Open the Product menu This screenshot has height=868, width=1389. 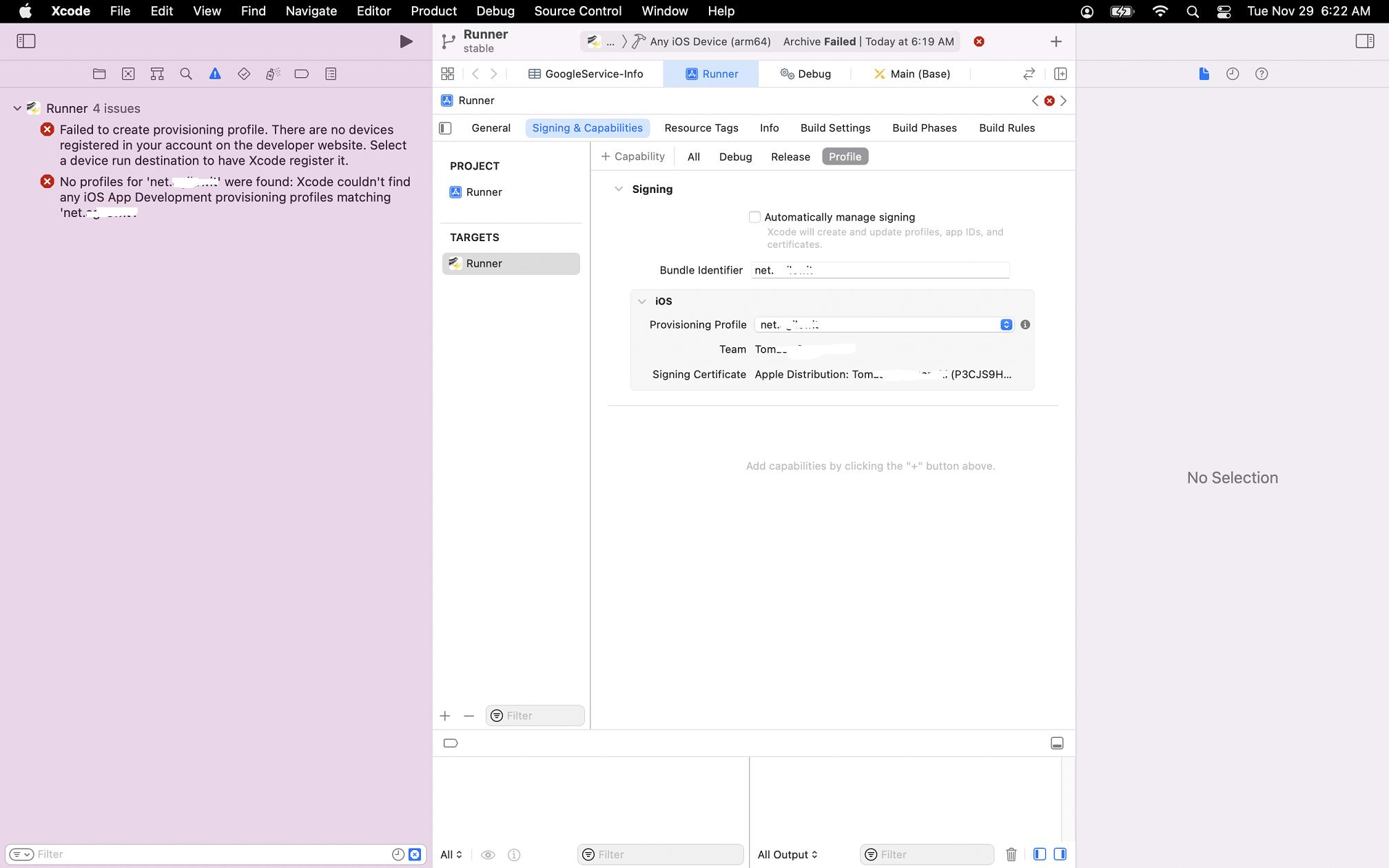433,11
